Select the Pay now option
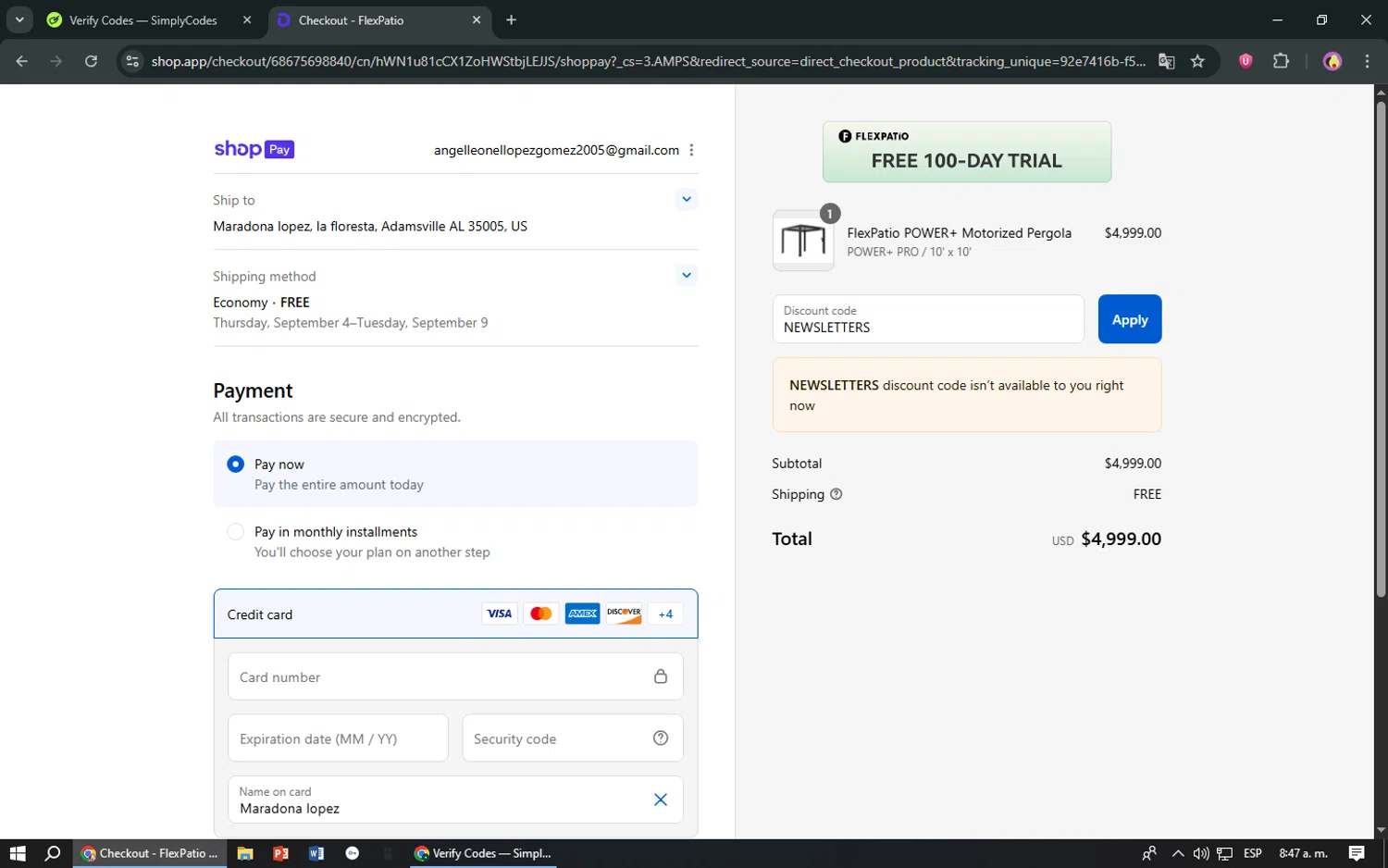1388x868 pixels. 455,474
